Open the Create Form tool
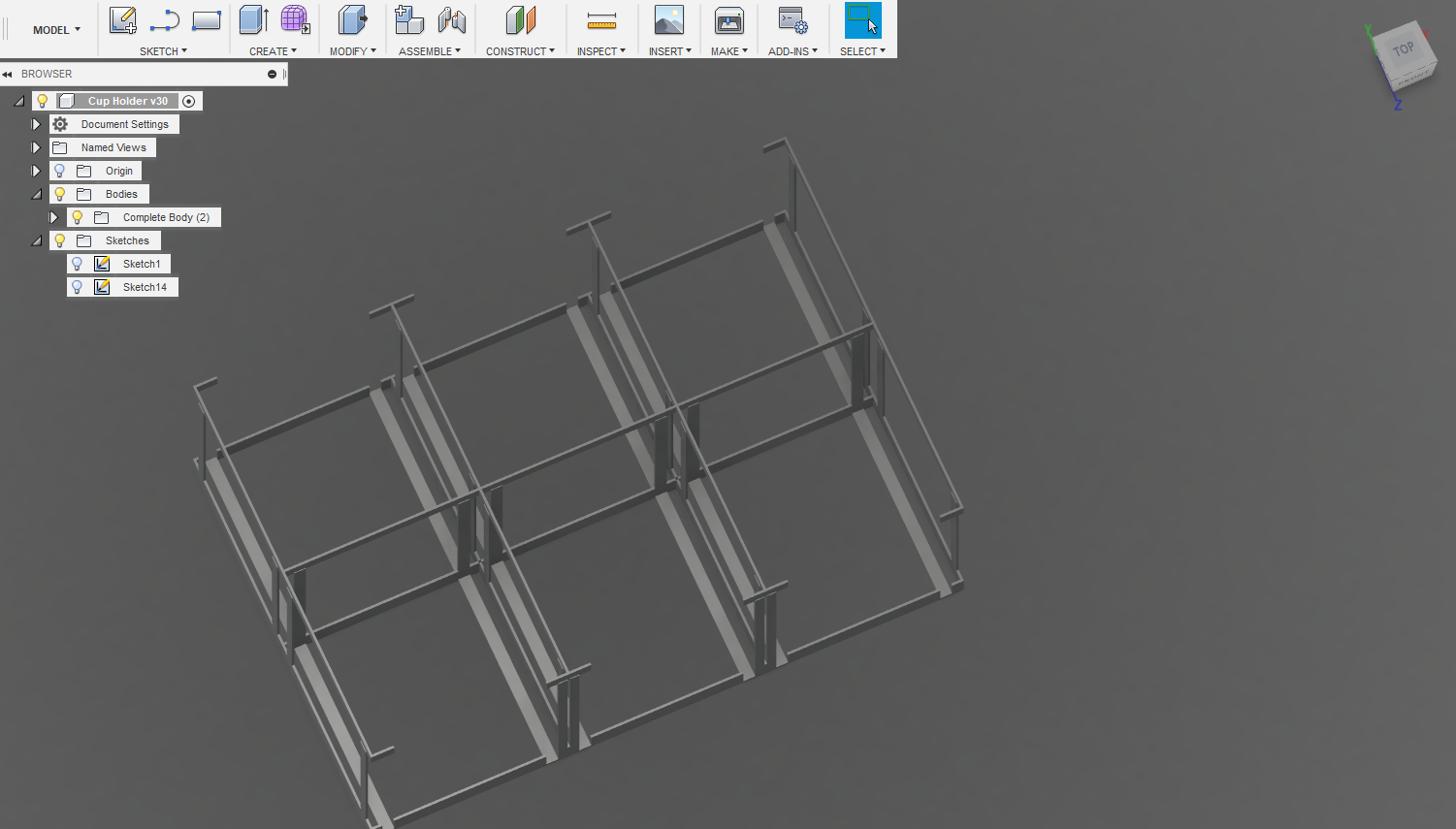This screenshot has height=829, width=1456. [x=296, y=20]
